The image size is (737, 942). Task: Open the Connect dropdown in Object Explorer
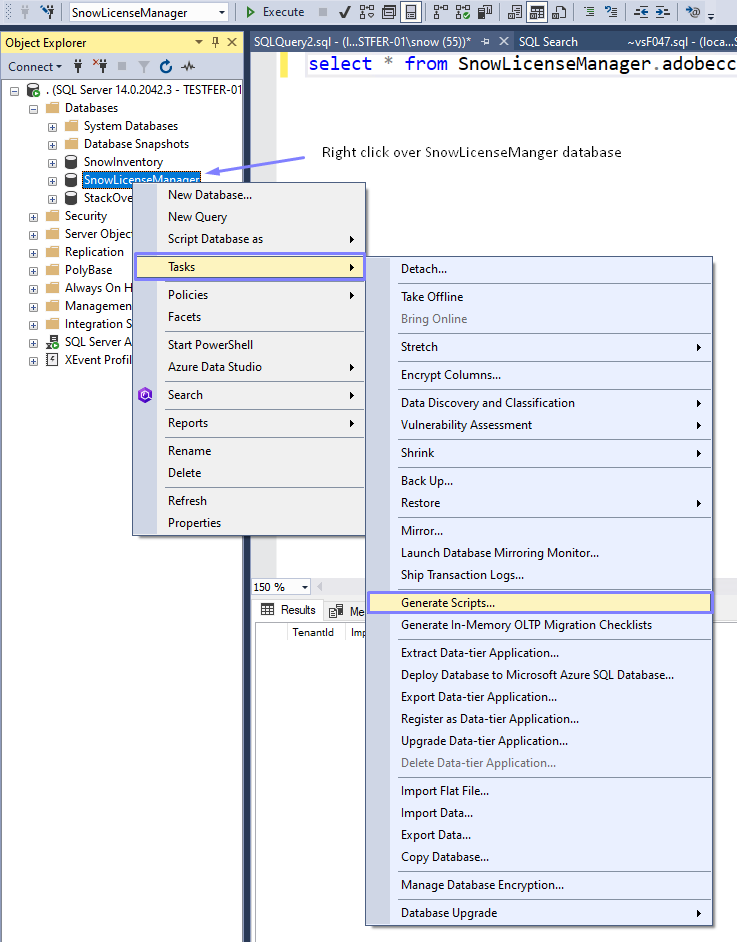(x=35, y=67)
